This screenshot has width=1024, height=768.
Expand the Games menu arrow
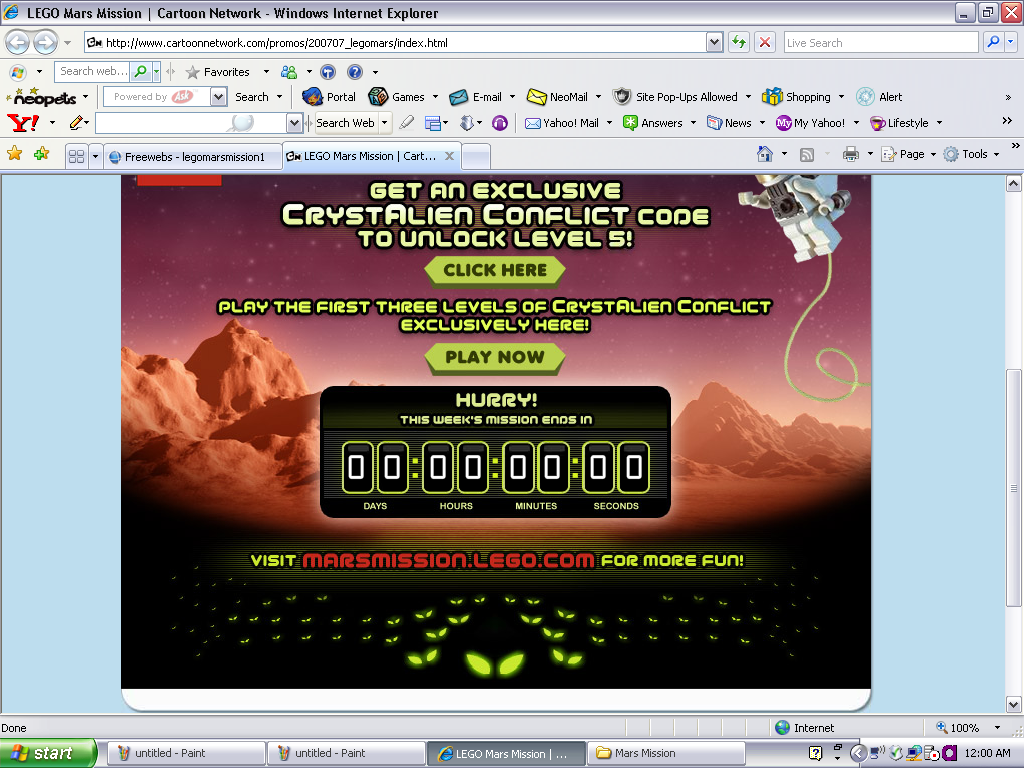pos(435,97)
